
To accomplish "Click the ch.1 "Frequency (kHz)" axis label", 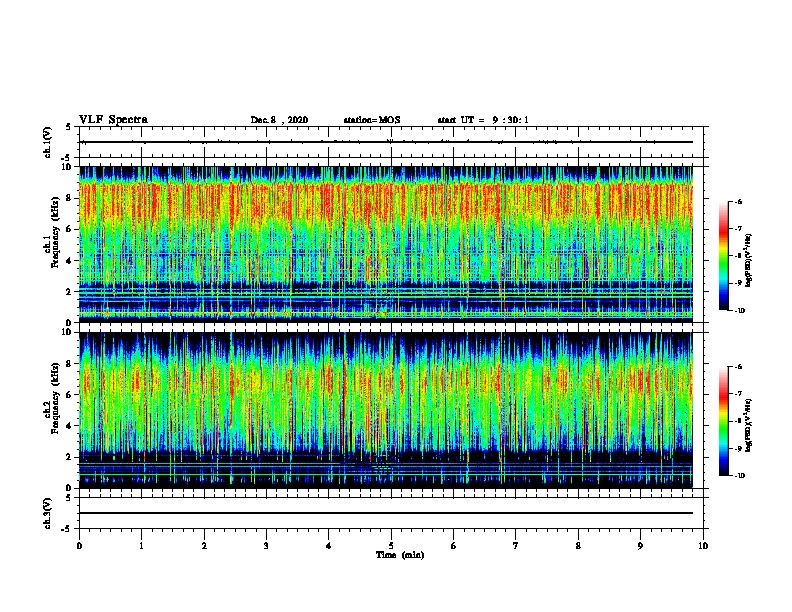I will pos(54,233).
